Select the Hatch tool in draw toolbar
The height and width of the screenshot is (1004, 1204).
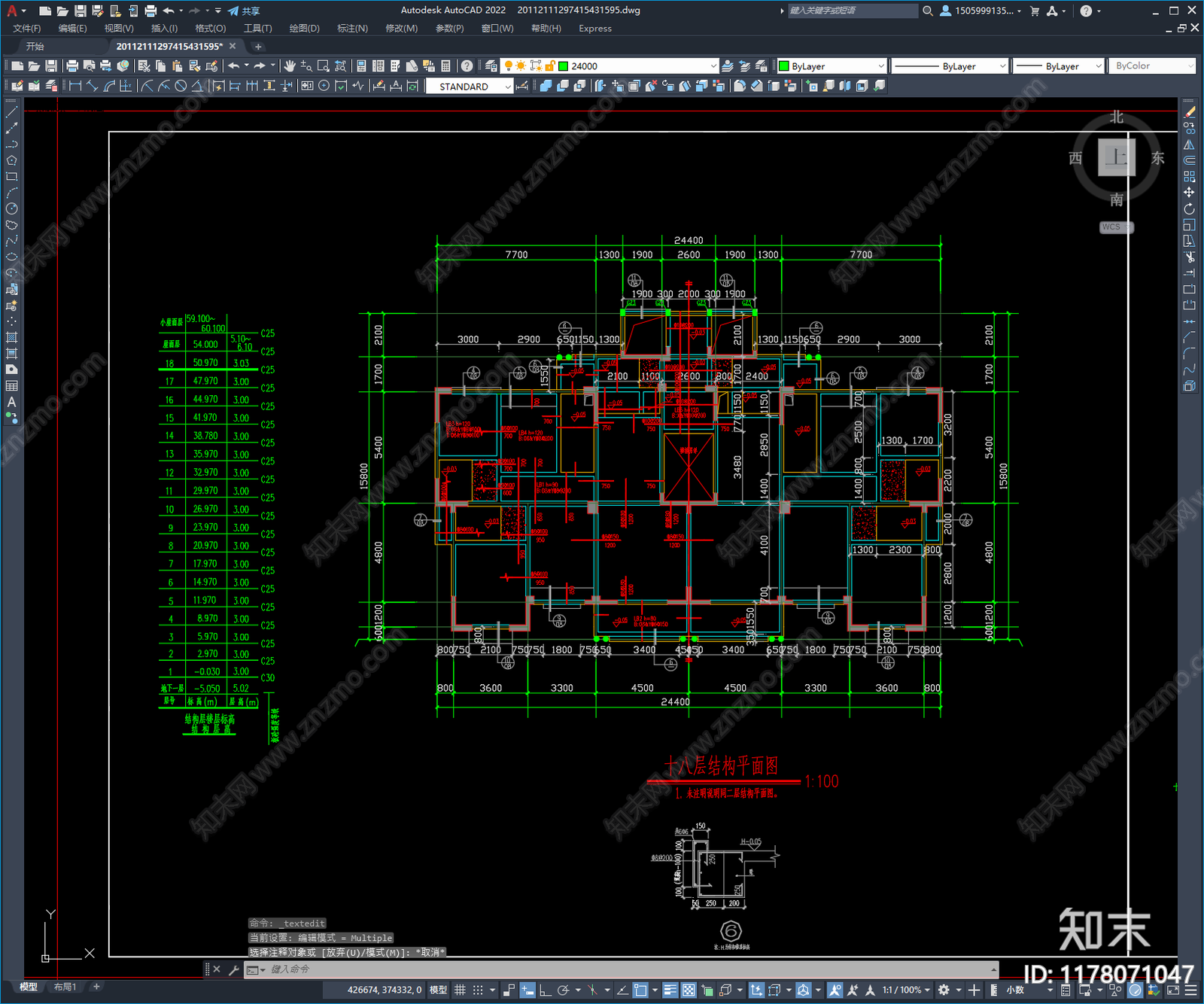pos(11,337)
